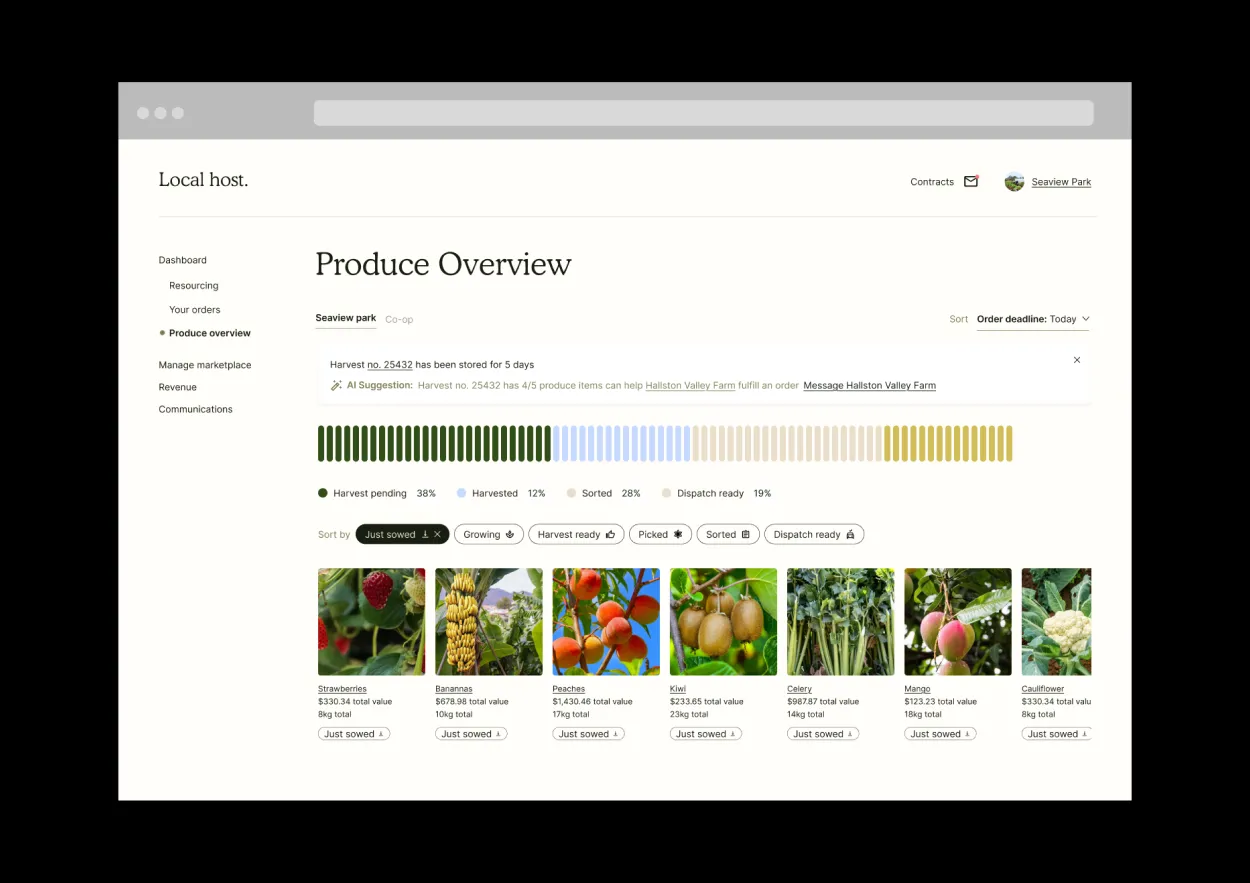The width and height of the screenshot is (1250, 883).
Task: Click the AI Suggestion magic wand icon
Action: (x=336, y=385)
